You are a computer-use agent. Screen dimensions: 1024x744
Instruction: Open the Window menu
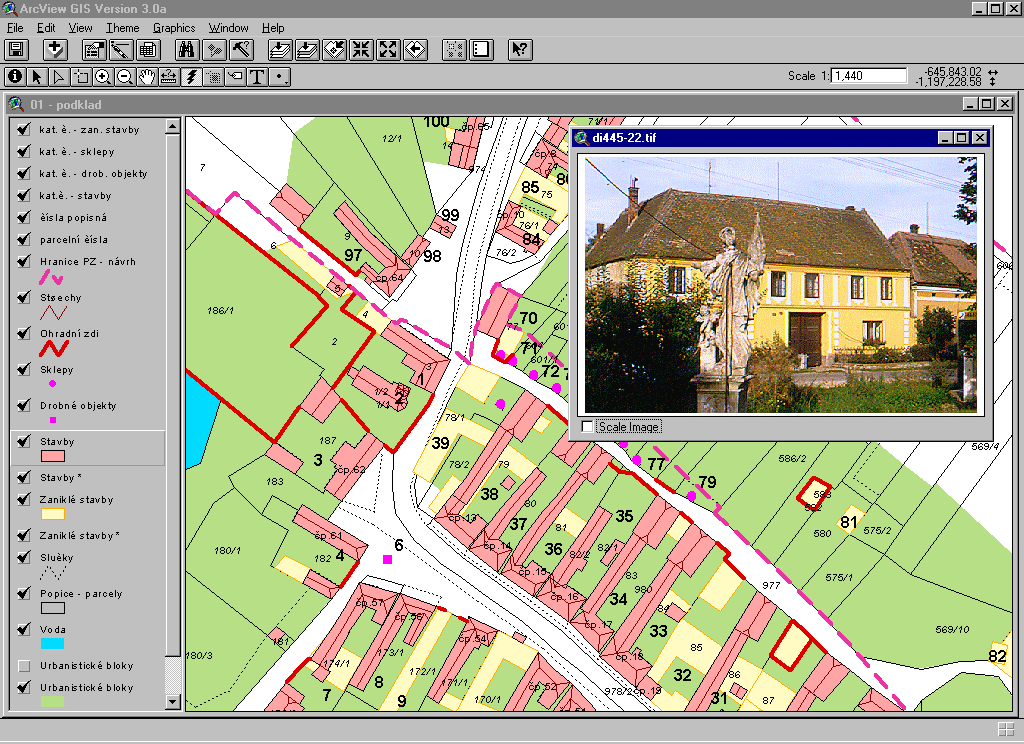click(229, 28)
